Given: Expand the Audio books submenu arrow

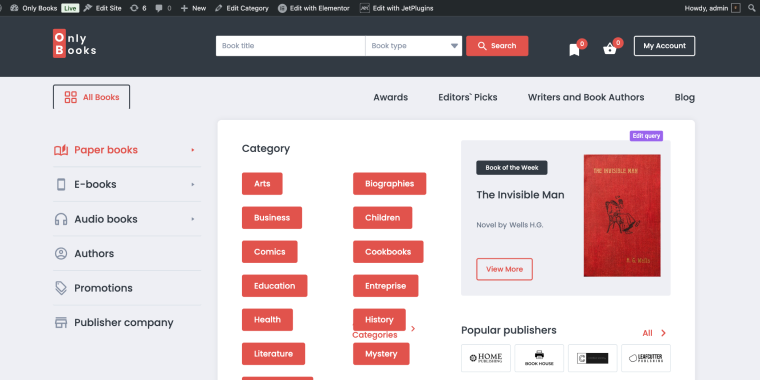Looking at the screenshot, I should click(x=193, y=219).
